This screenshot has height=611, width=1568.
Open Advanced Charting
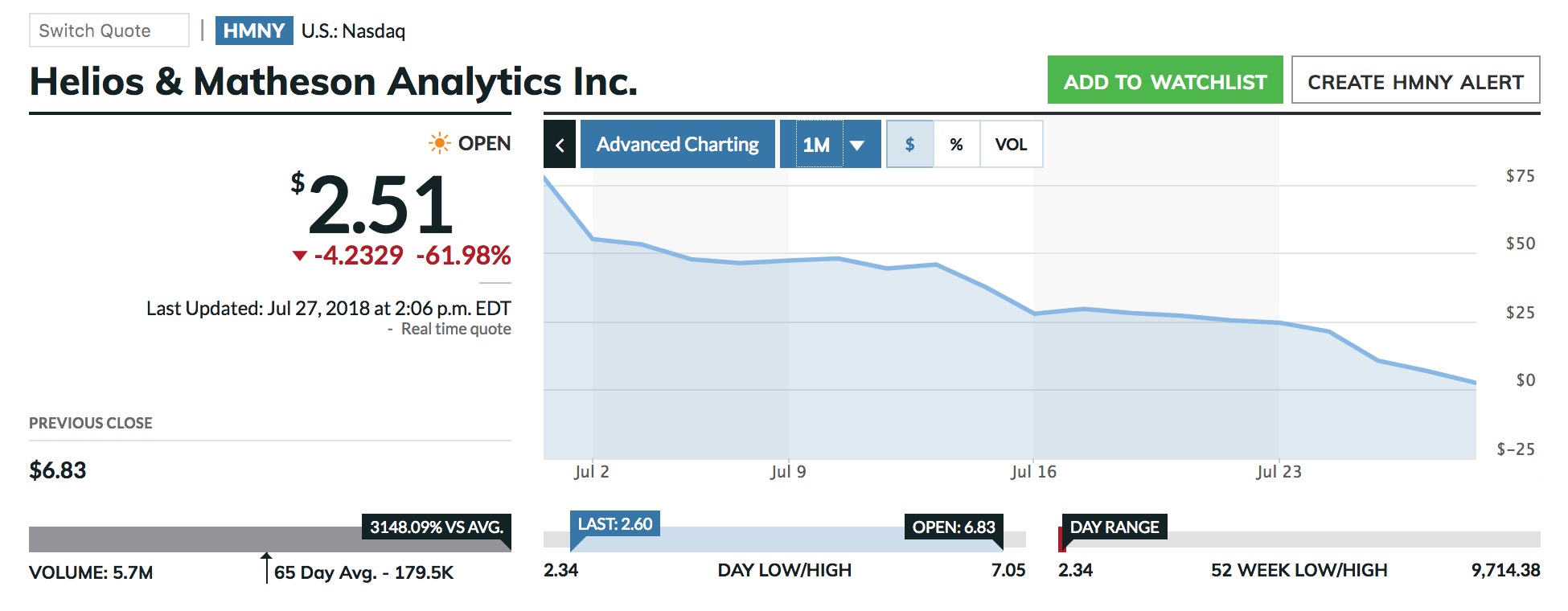677,145
